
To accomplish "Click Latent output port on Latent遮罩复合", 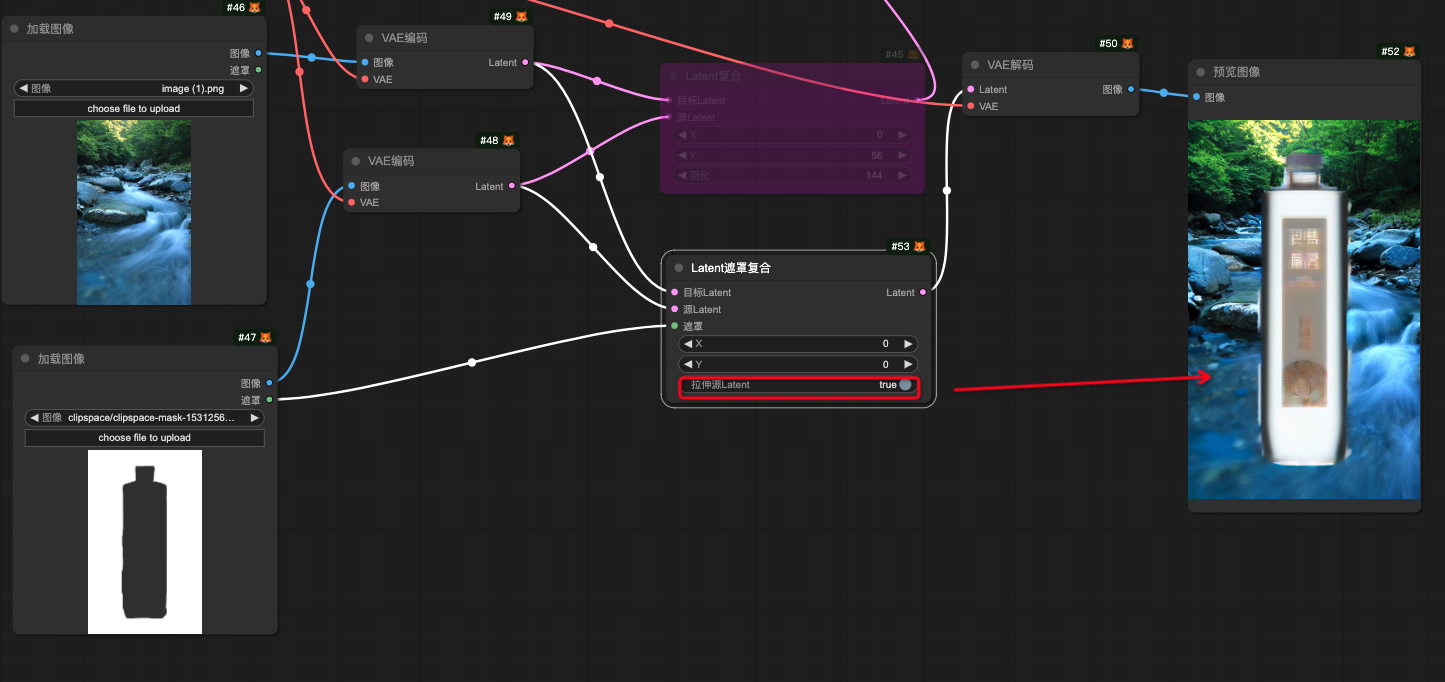I will pyautogui.click(x=923, y=292).
